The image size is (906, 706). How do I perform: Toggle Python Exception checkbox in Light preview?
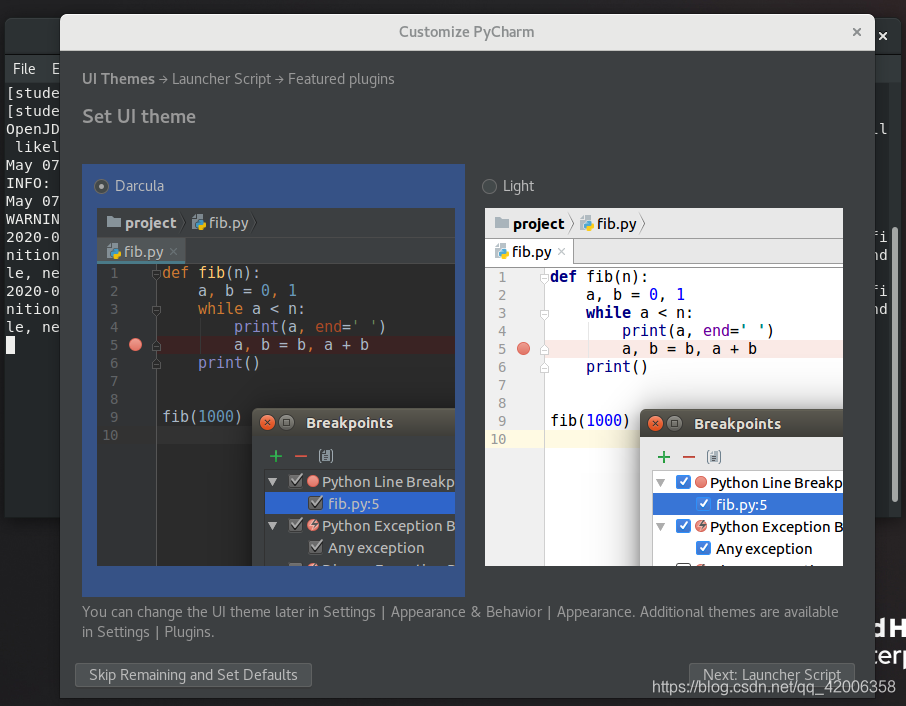[684, 526]
